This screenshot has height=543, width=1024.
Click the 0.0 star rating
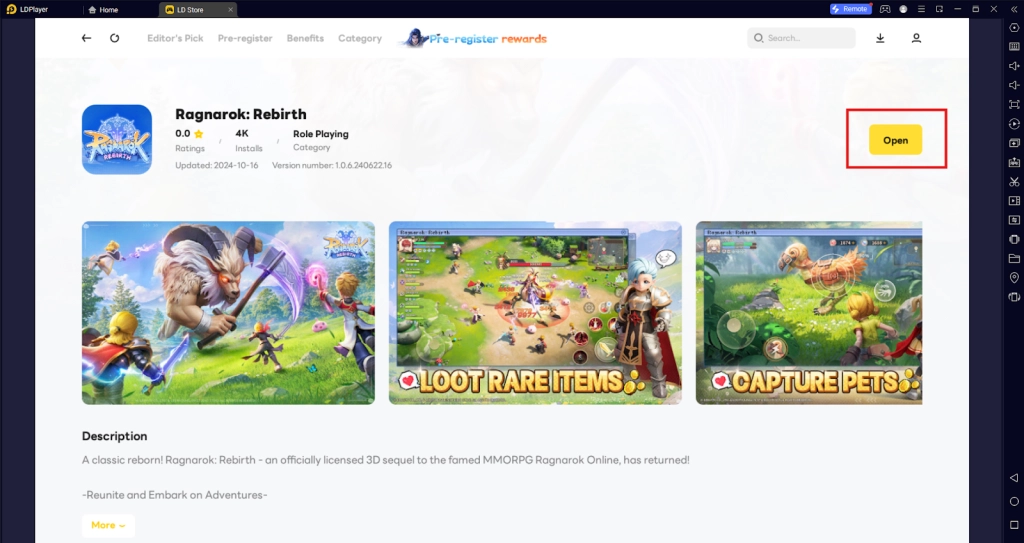(189, 133)
